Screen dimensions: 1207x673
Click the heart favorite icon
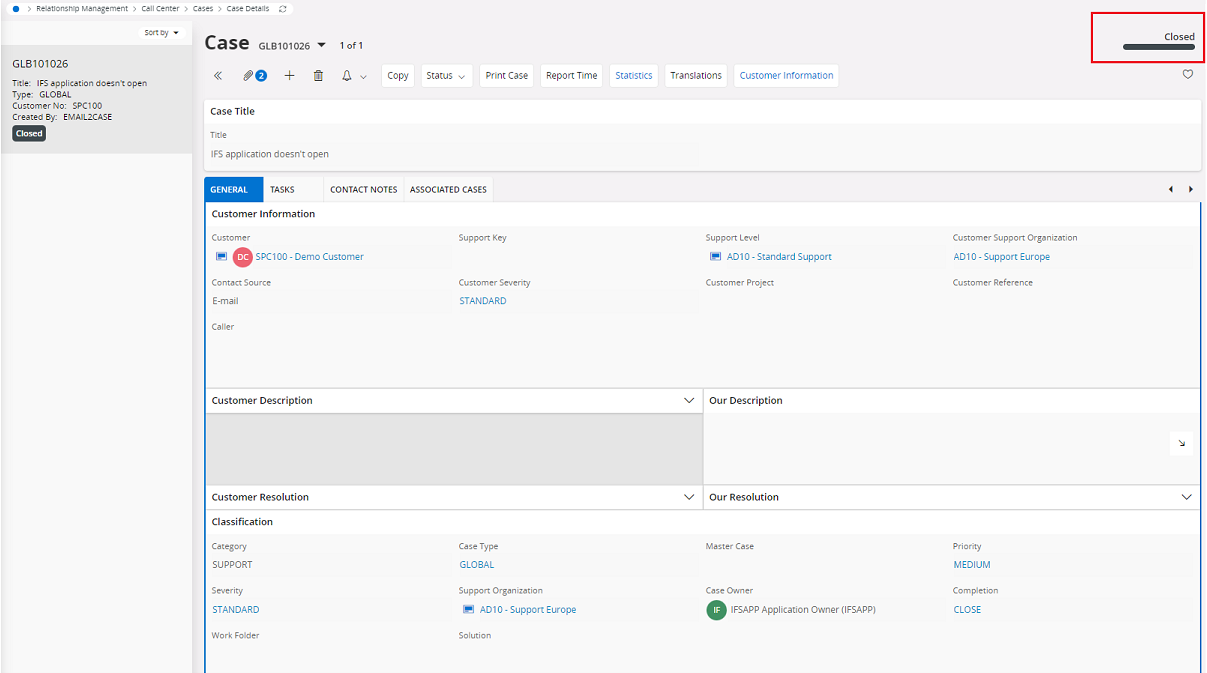point(1188,74)
